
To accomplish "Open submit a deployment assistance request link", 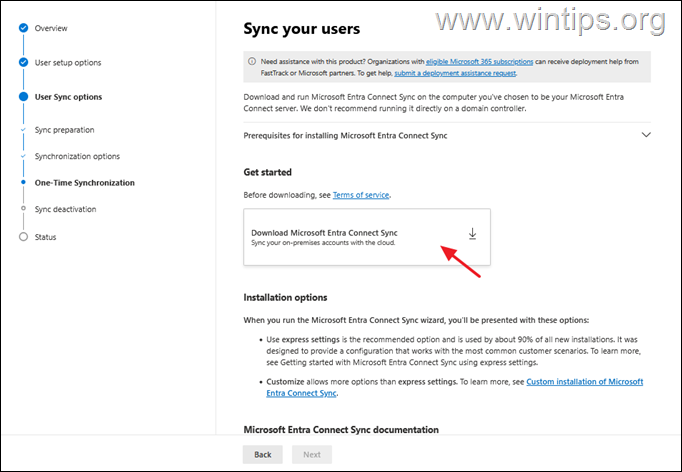I will tap(455, 73).
